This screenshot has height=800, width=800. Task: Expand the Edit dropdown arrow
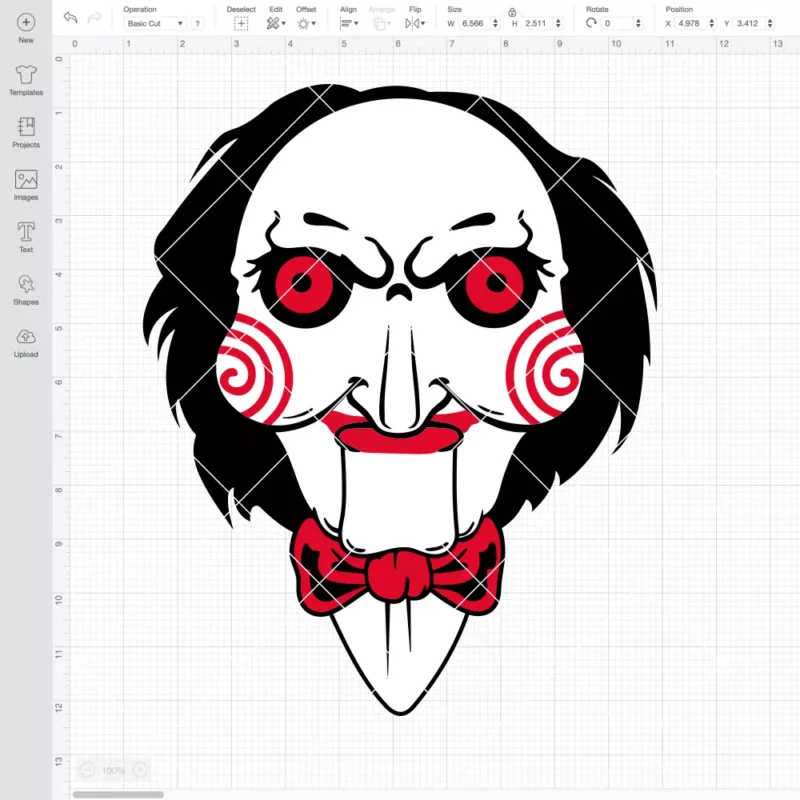[x=284, y=23]
